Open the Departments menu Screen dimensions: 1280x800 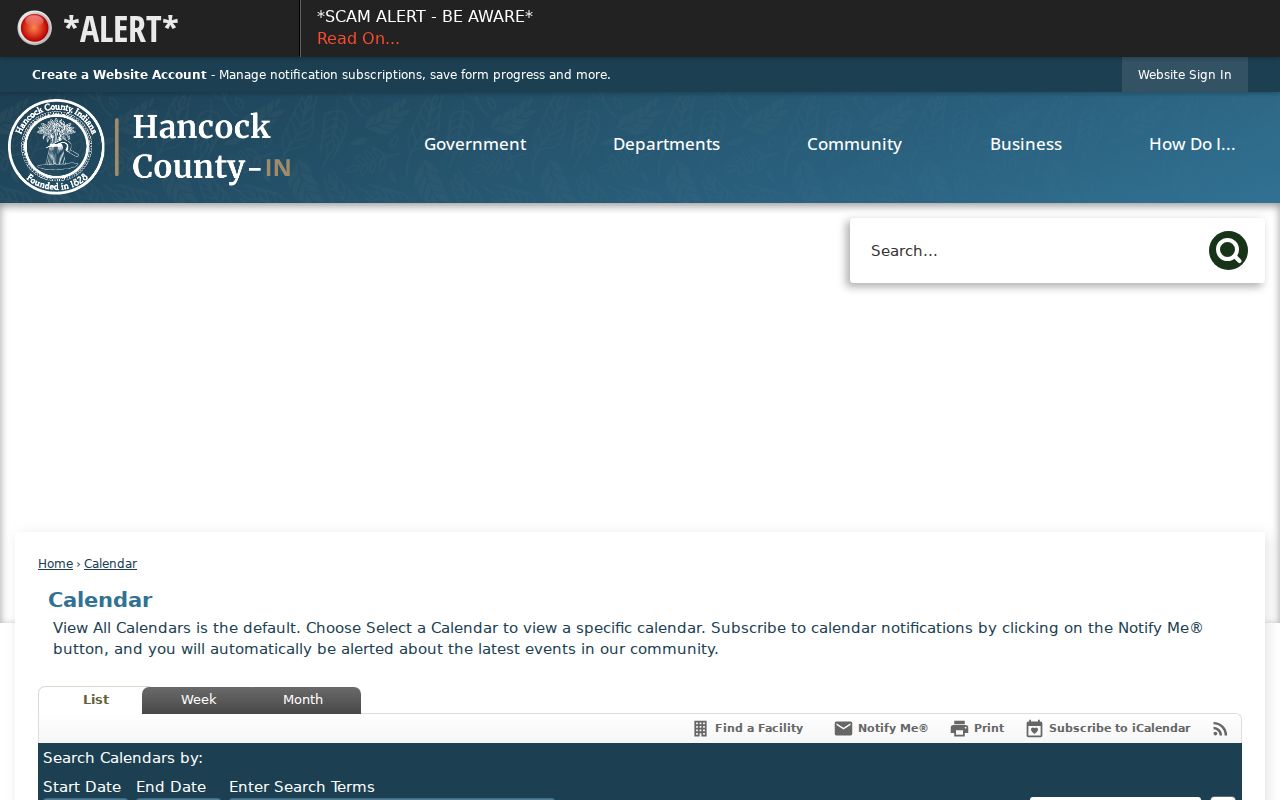coord(666,144)
